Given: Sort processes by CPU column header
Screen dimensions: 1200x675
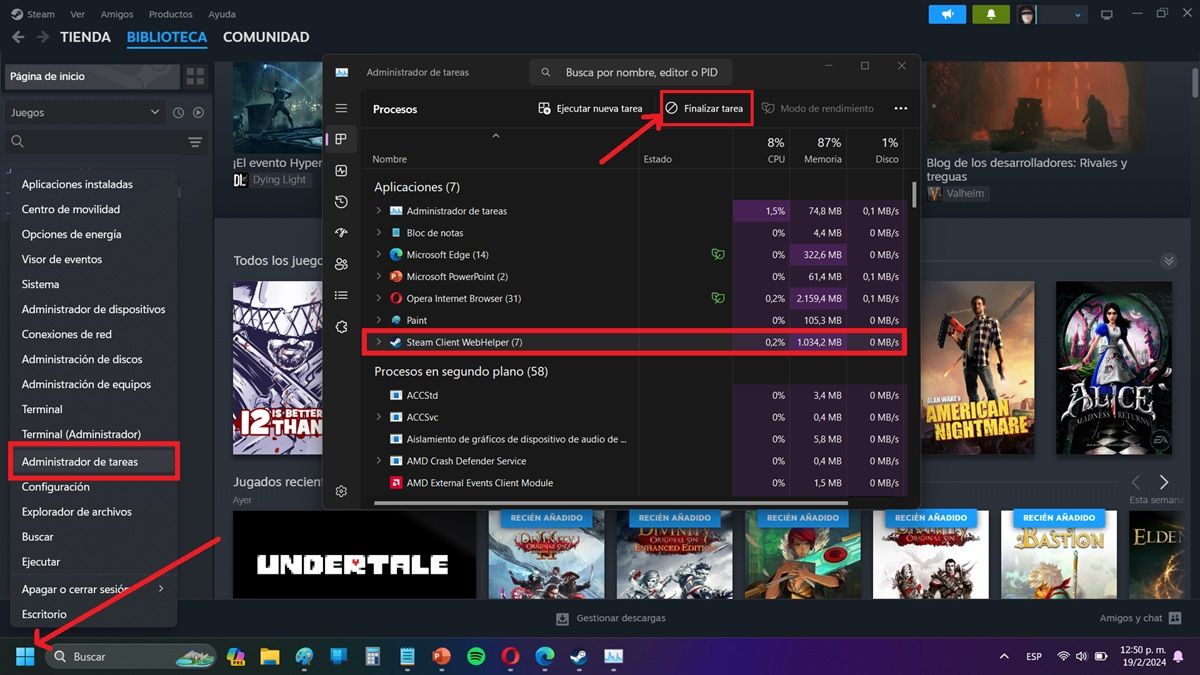Looking at the screenshot, I should coord(761,150).
